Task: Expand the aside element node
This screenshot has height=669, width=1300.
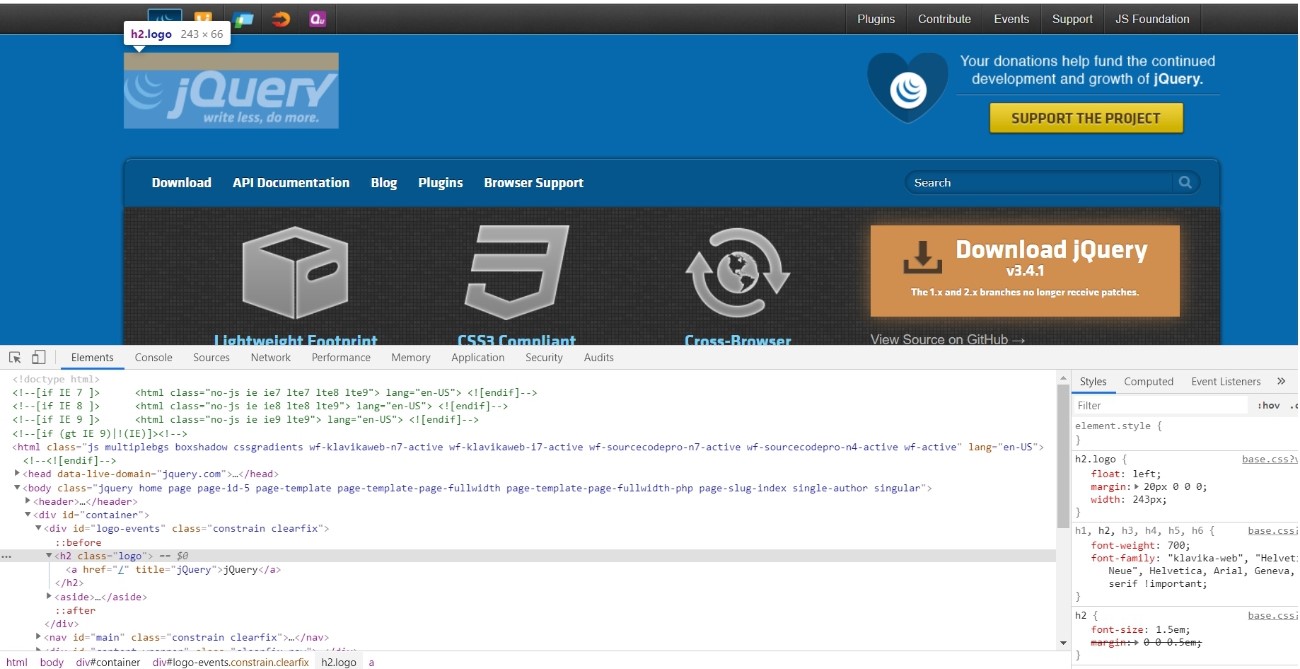Action: coord(49,596)
